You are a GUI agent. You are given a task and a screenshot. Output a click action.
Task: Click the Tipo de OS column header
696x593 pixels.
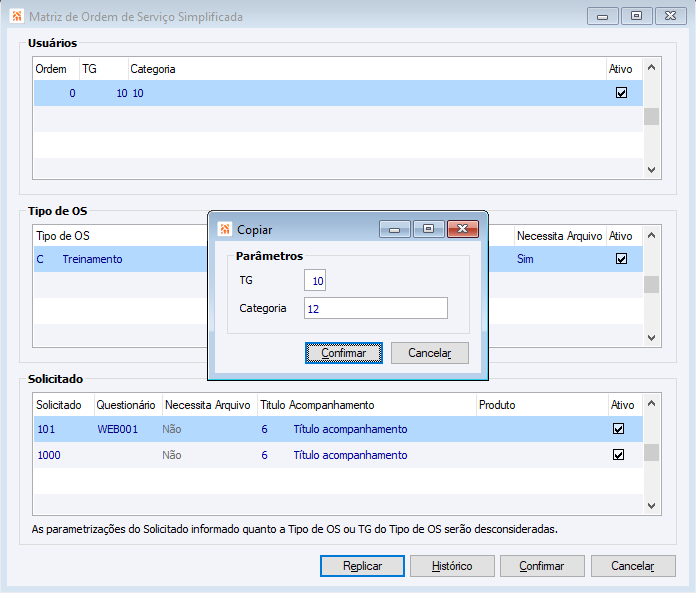(x=63, y=236)
